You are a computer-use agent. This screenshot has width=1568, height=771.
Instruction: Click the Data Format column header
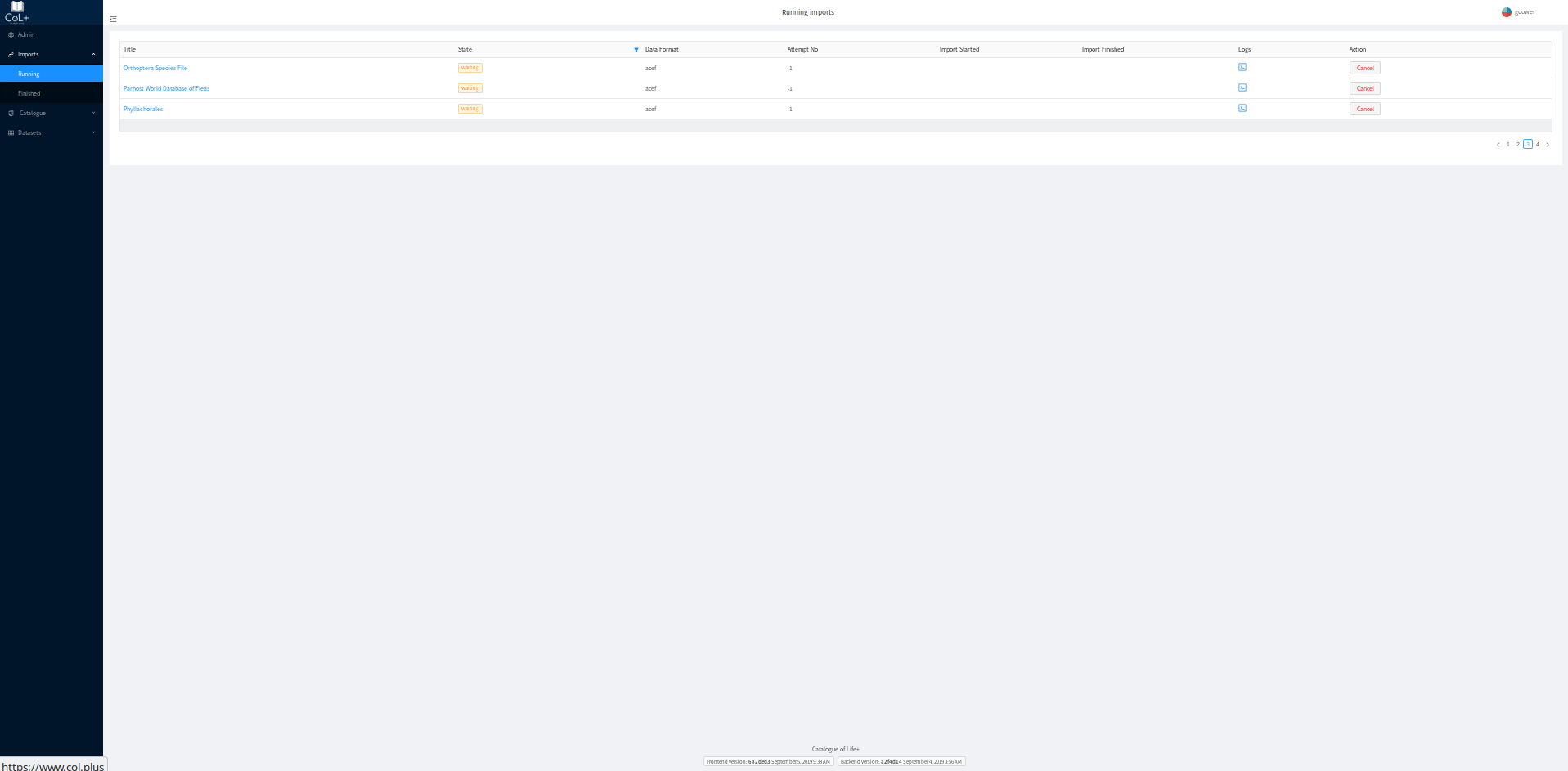click(662, 49)
